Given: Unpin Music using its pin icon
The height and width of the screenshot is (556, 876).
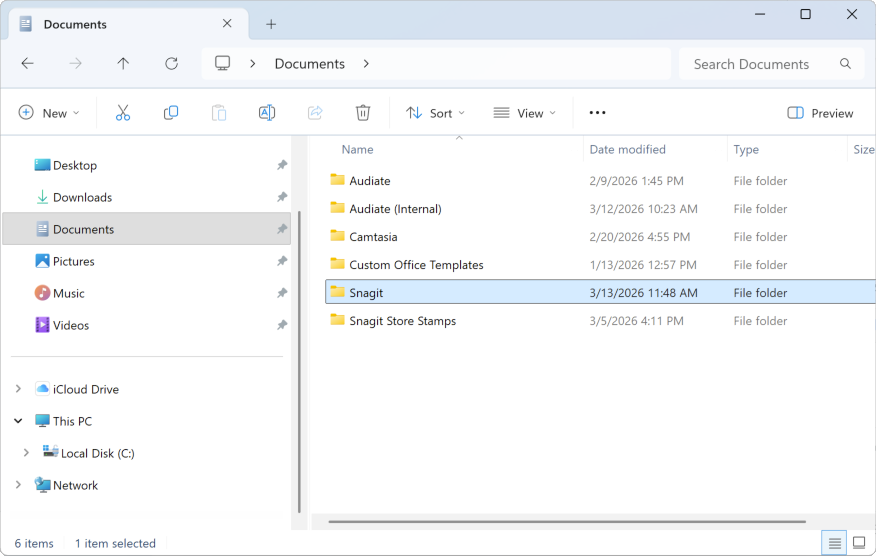Looking at the screenshot, I should [x=282, y=293].
